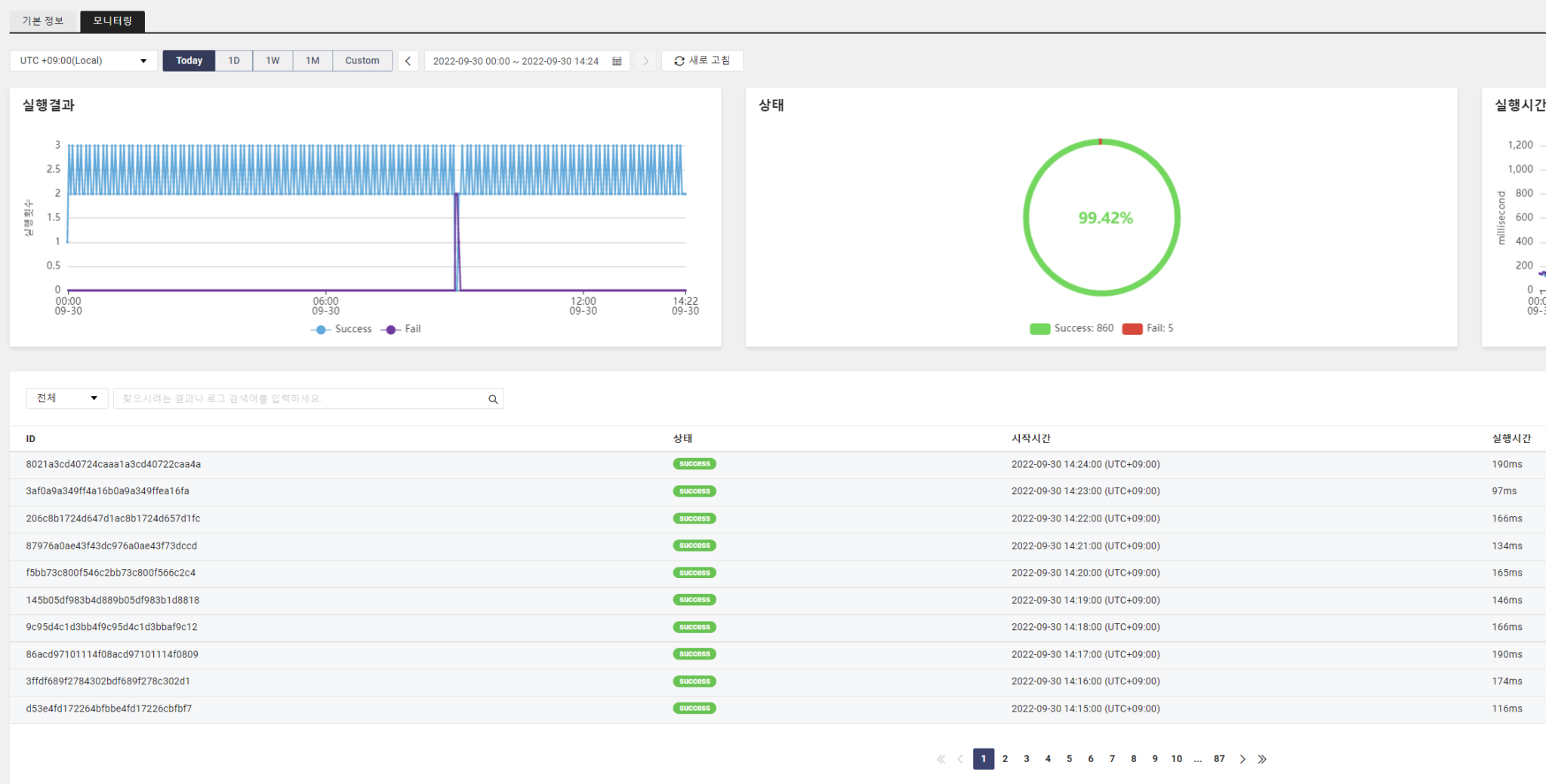Image resolution: width=1546 pixels, height=784 pixels.
Task: Jump to last page of results
Action: (1262, 759)
